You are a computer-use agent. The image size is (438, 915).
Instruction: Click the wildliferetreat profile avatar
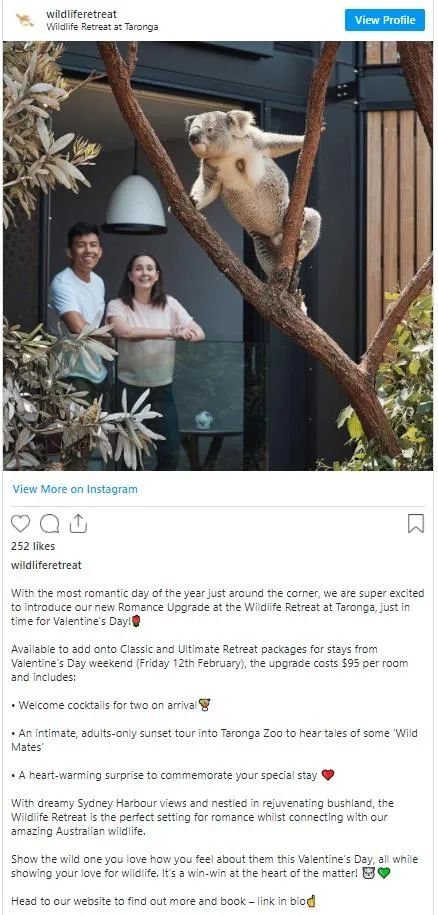(24, 20)
